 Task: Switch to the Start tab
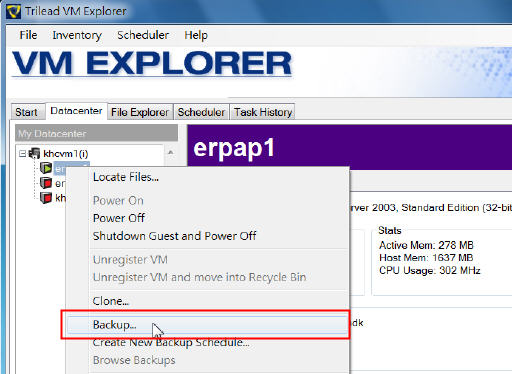tap(26, 112)
